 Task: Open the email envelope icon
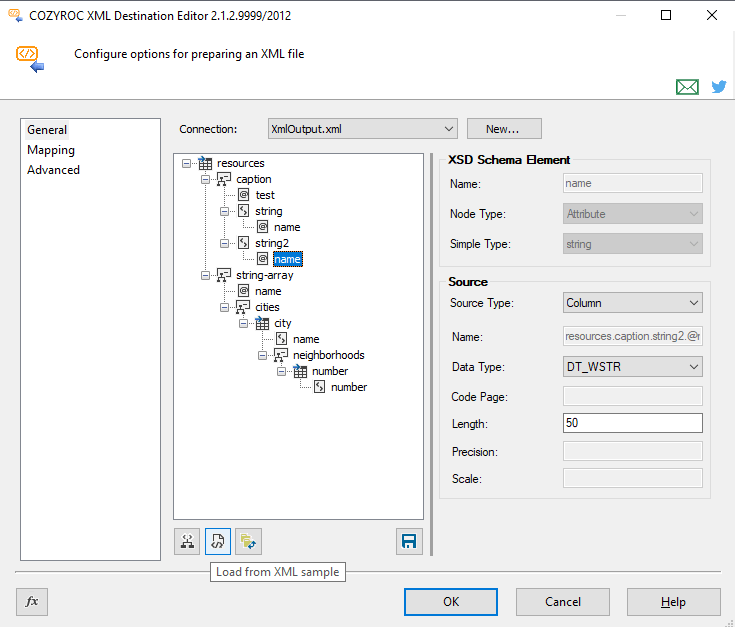[687, 87]
